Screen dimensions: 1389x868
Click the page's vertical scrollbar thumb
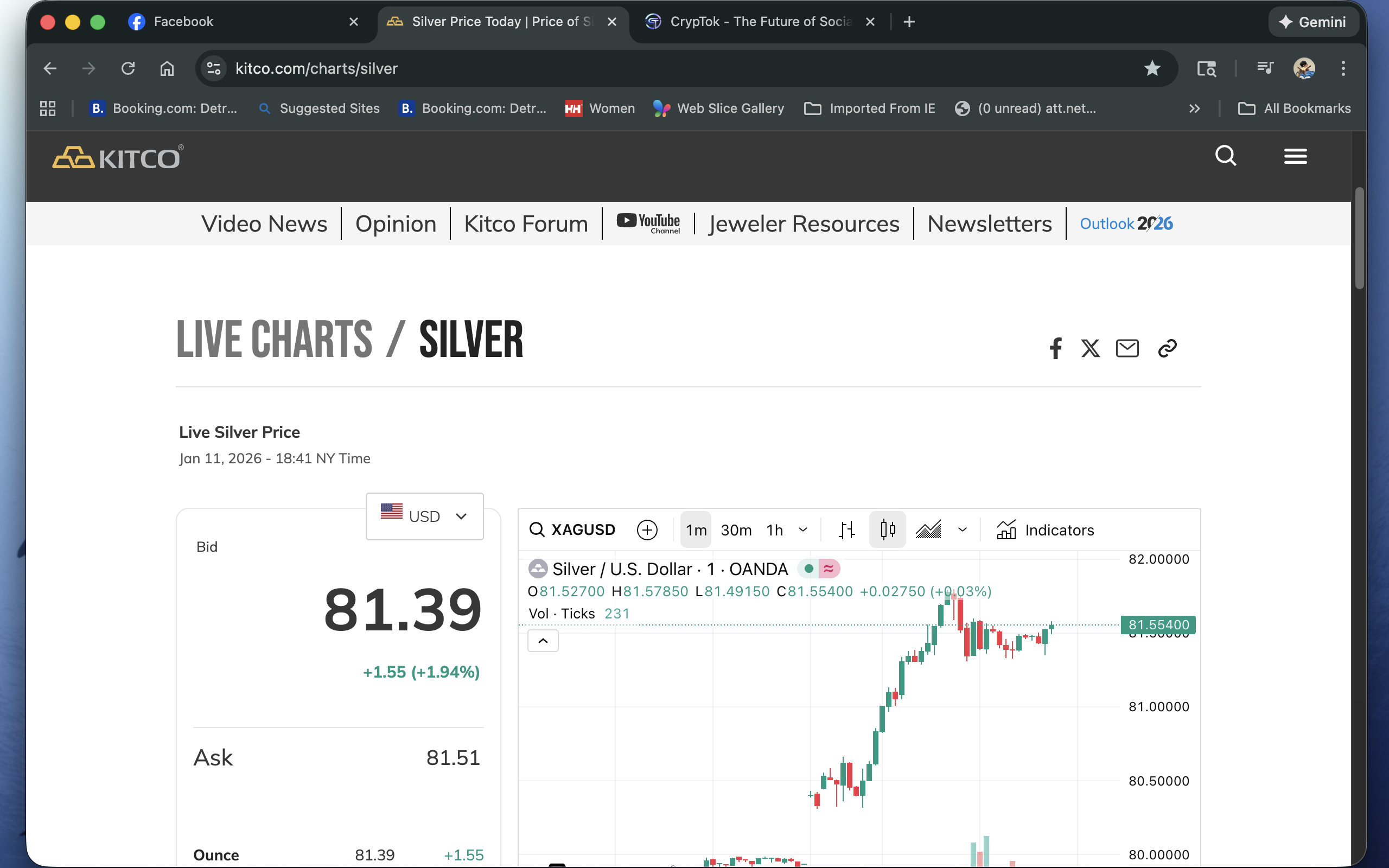(x=1359, y=238)
